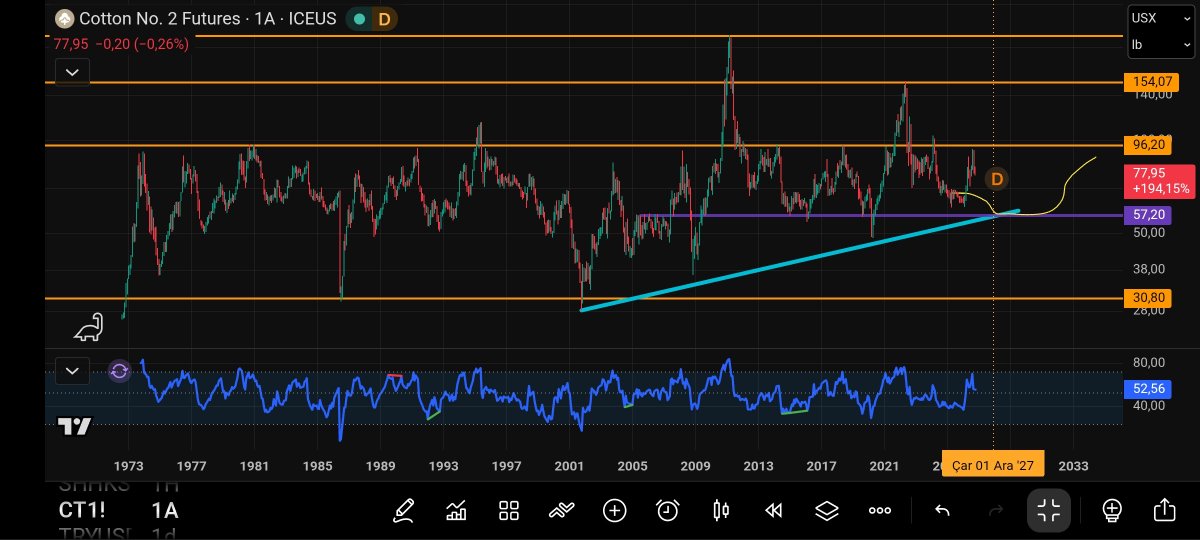Select the 1A timeframe button at bottom

[x=165, y=510]
